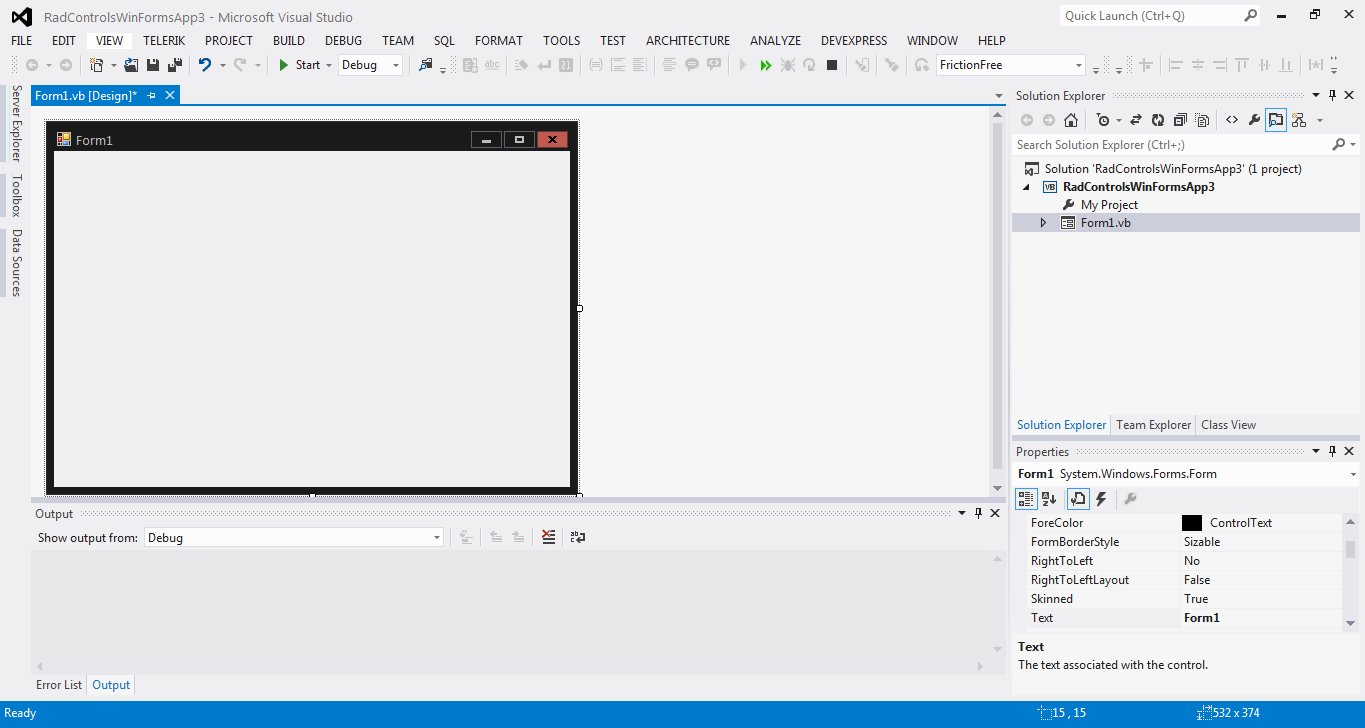1365x728 pixels.
Task: Open the Data Sources side panel
Action: pyautogui.click(x=16, y=263)
